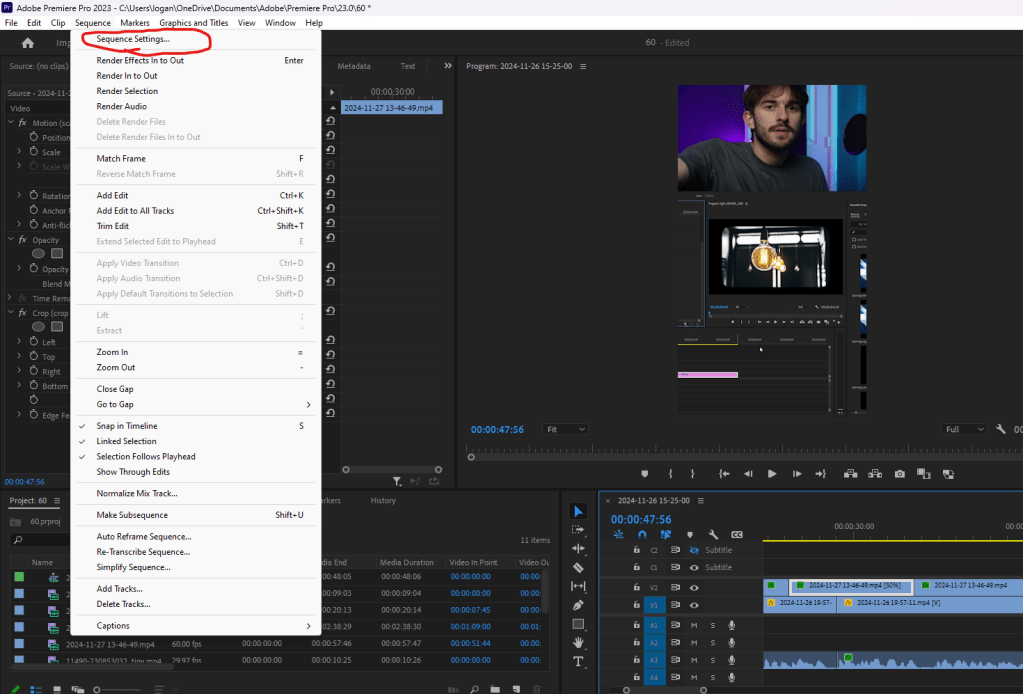Image resolution: width=1023 pixels, height=694 pixels.
Task: Choose Sequence Settings from the menu
Action: point(133,39)
